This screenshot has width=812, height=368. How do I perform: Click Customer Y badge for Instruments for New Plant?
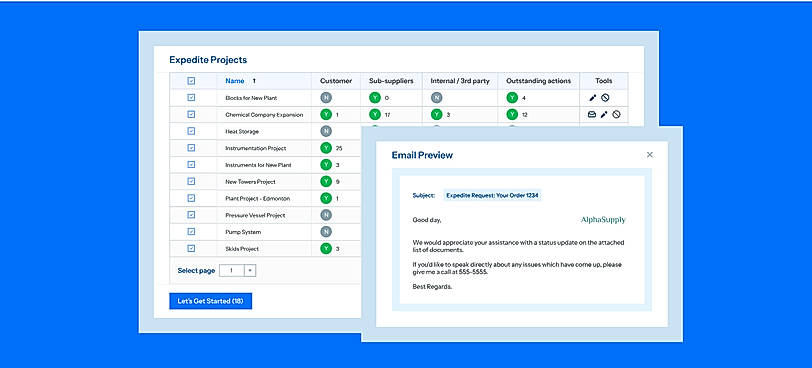point(326,165)
